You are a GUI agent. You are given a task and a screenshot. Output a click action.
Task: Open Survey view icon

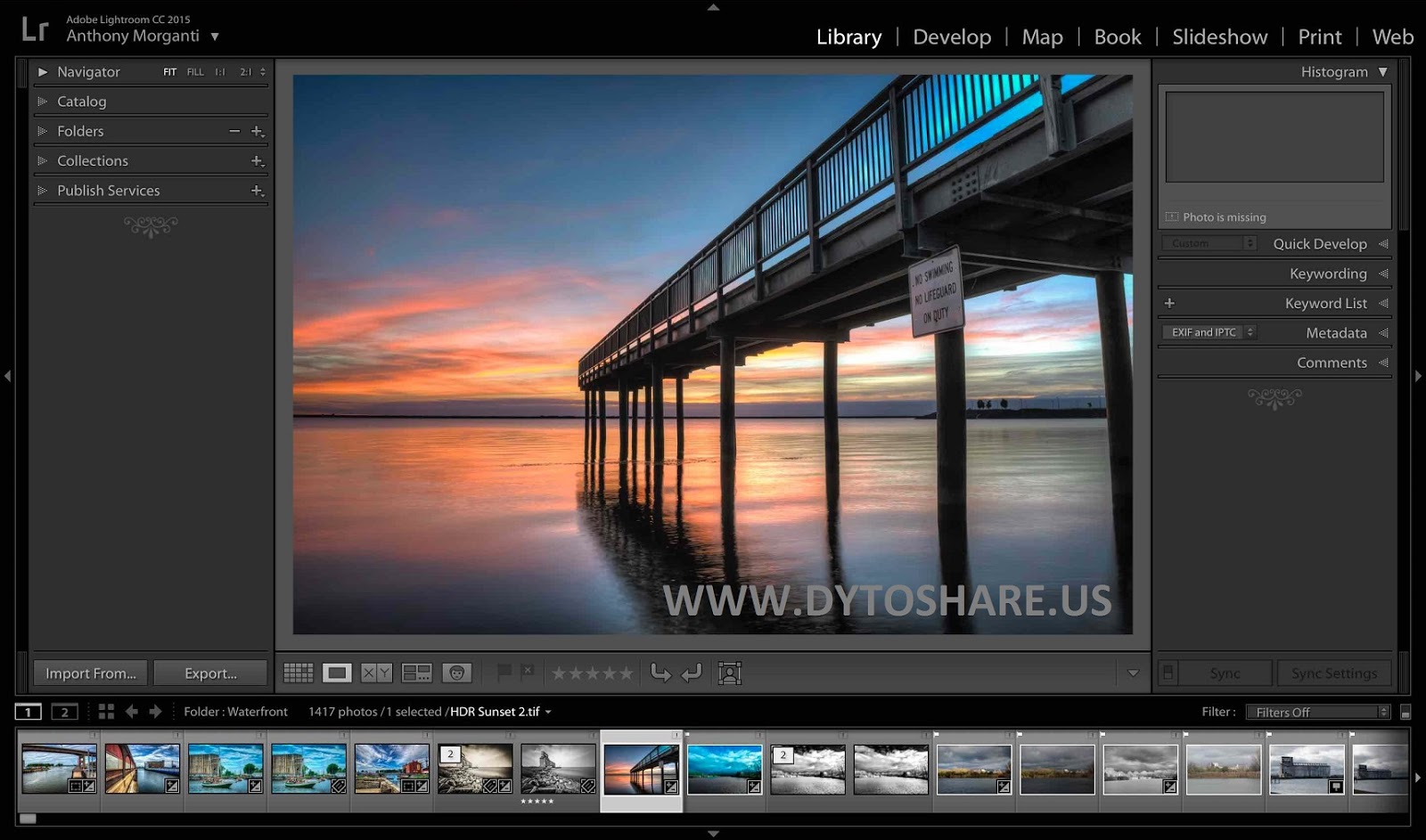click(416, 673)
